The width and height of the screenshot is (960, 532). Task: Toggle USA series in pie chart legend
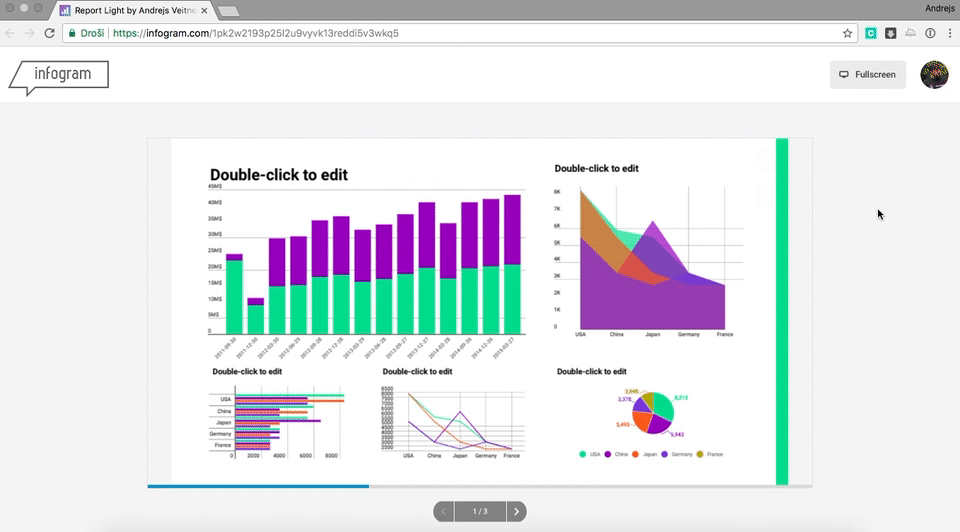click(590, 455)
